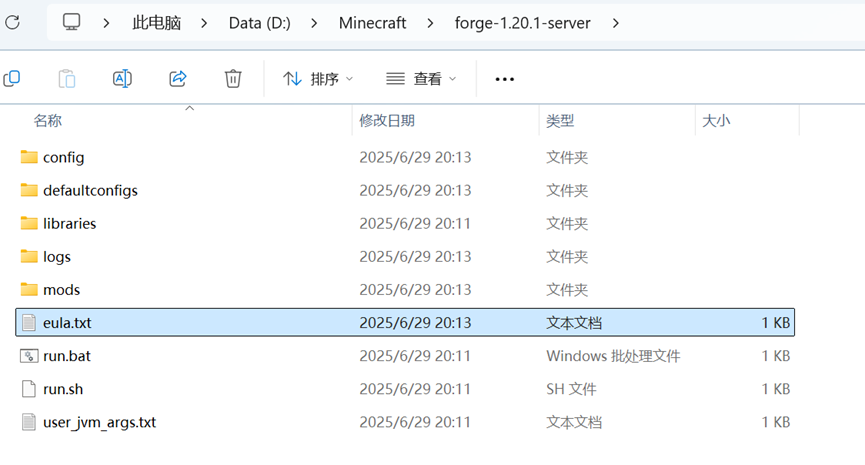Click the share icon in toolbar
This screenshot has width=865, height=465.
[x=178, y=79]
